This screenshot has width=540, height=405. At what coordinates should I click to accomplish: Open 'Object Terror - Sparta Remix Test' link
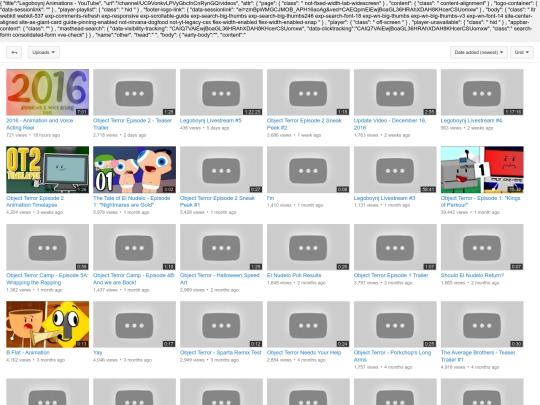[221, 353]
